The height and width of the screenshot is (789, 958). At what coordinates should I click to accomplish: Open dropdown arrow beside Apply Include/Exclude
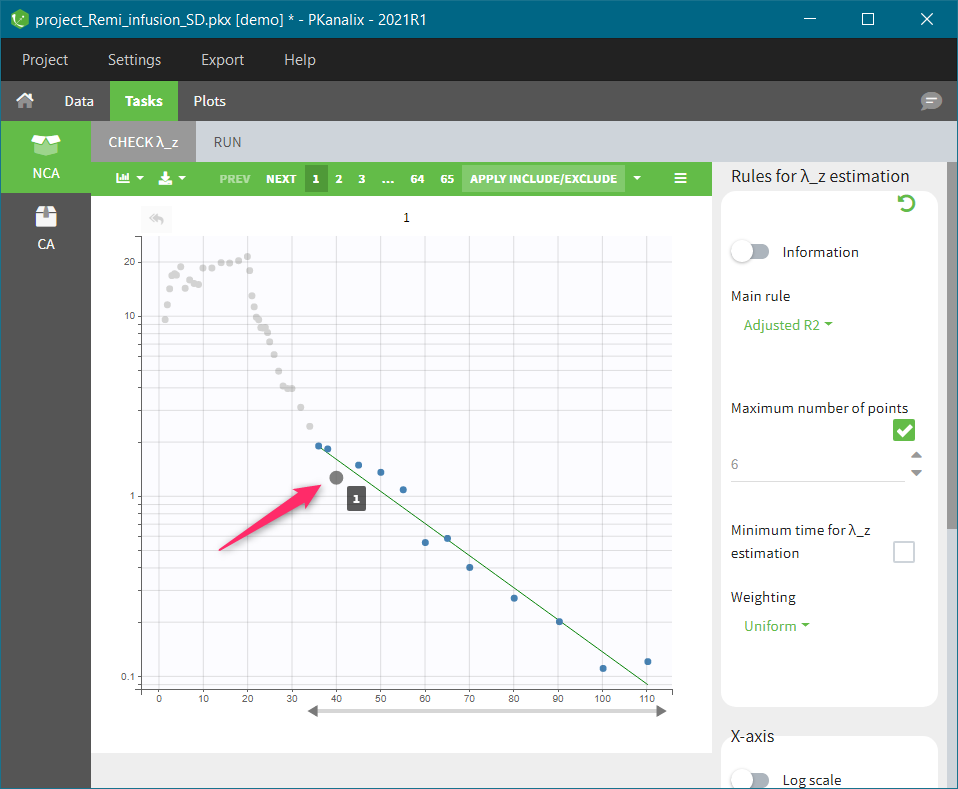click(x=637, y=179)
